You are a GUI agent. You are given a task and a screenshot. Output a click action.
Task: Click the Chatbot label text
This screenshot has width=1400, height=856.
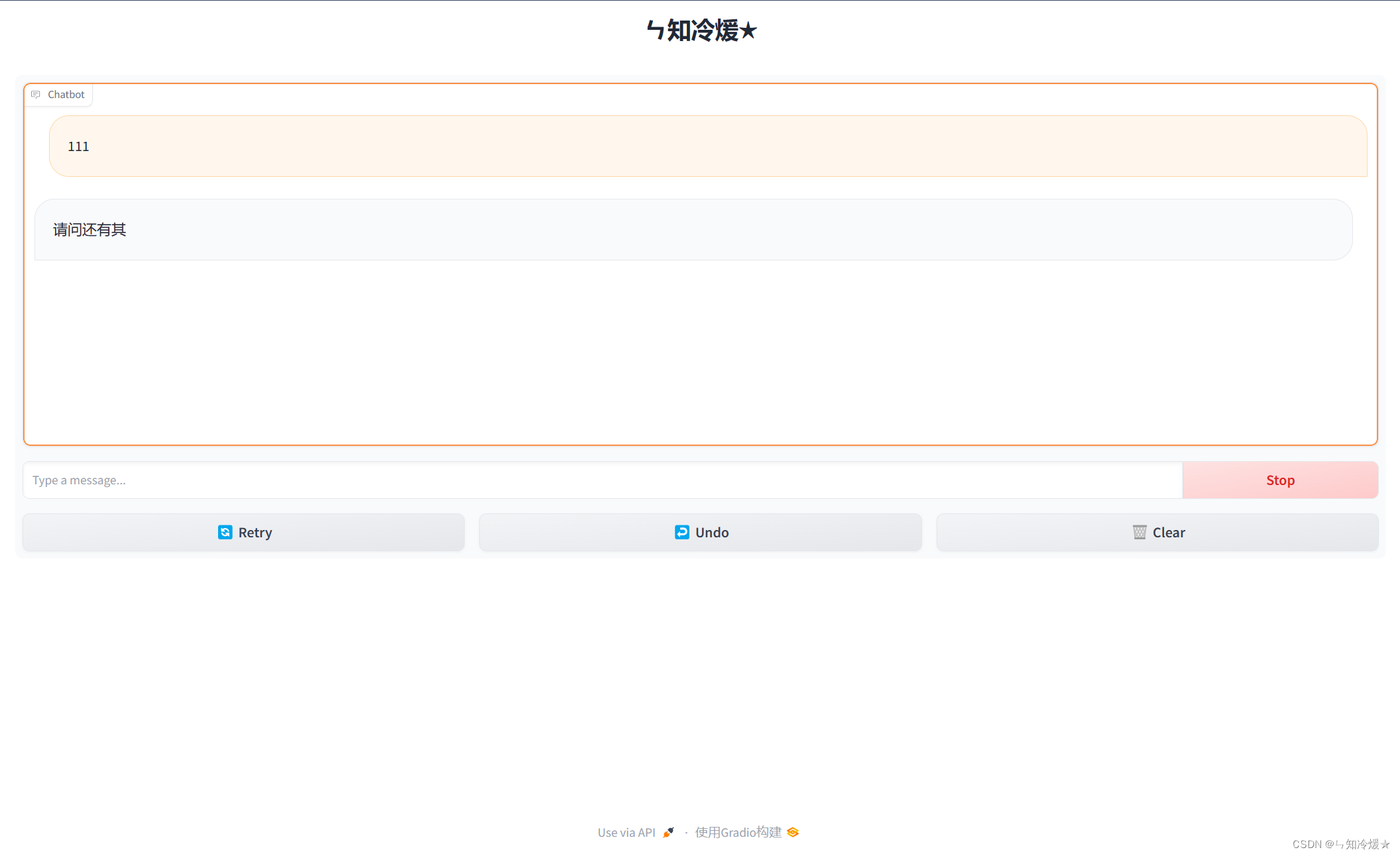66,95
